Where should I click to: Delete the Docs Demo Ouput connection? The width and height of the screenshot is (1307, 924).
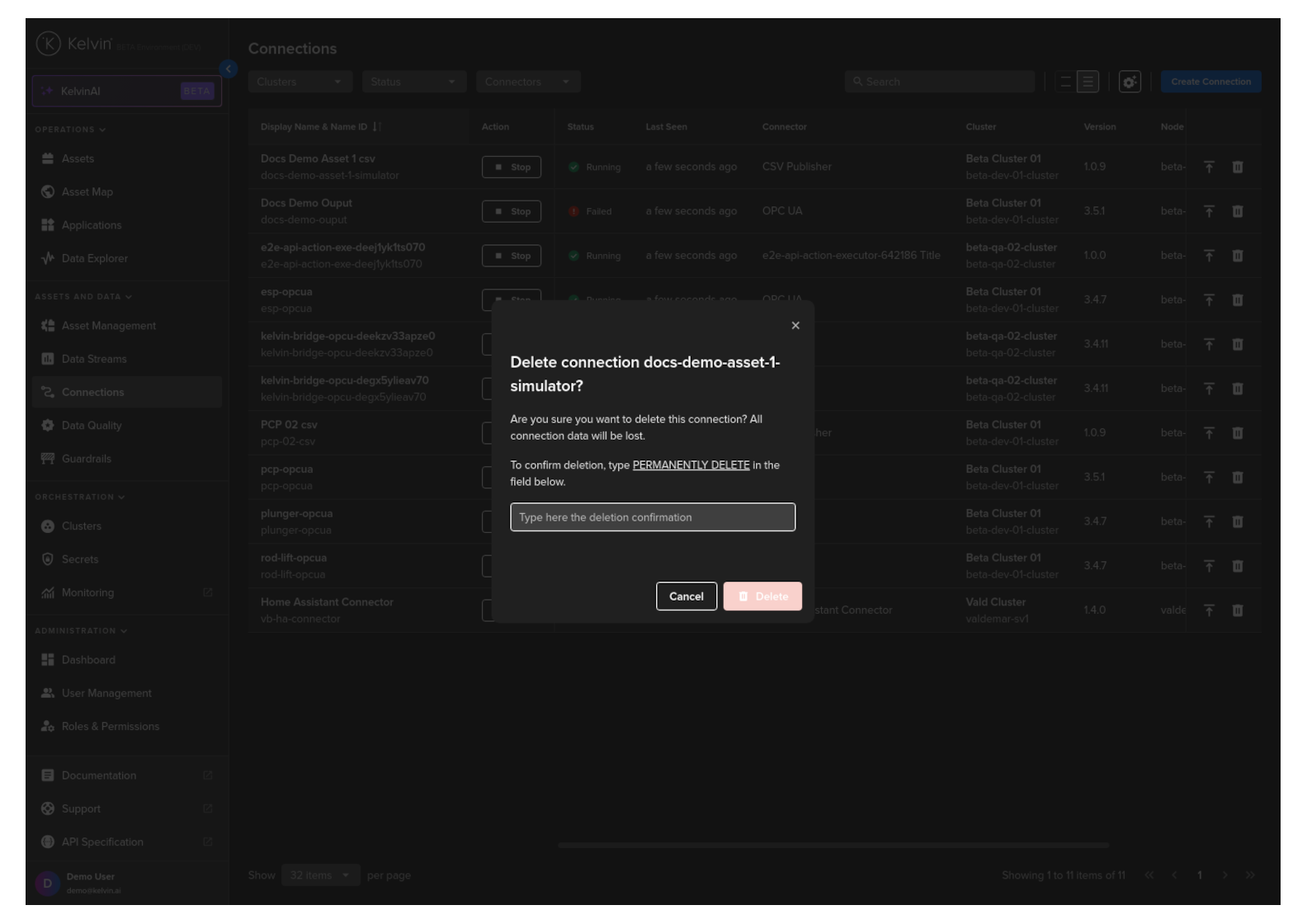point(1237,211)
